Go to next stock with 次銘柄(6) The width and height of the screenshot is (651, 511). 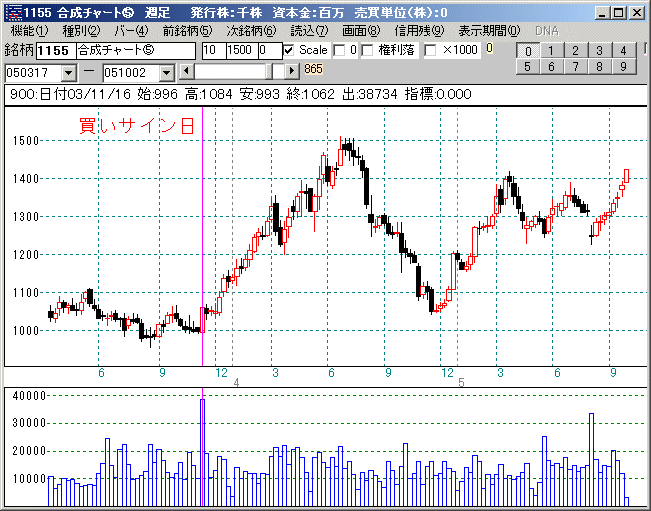coord(252,31)
